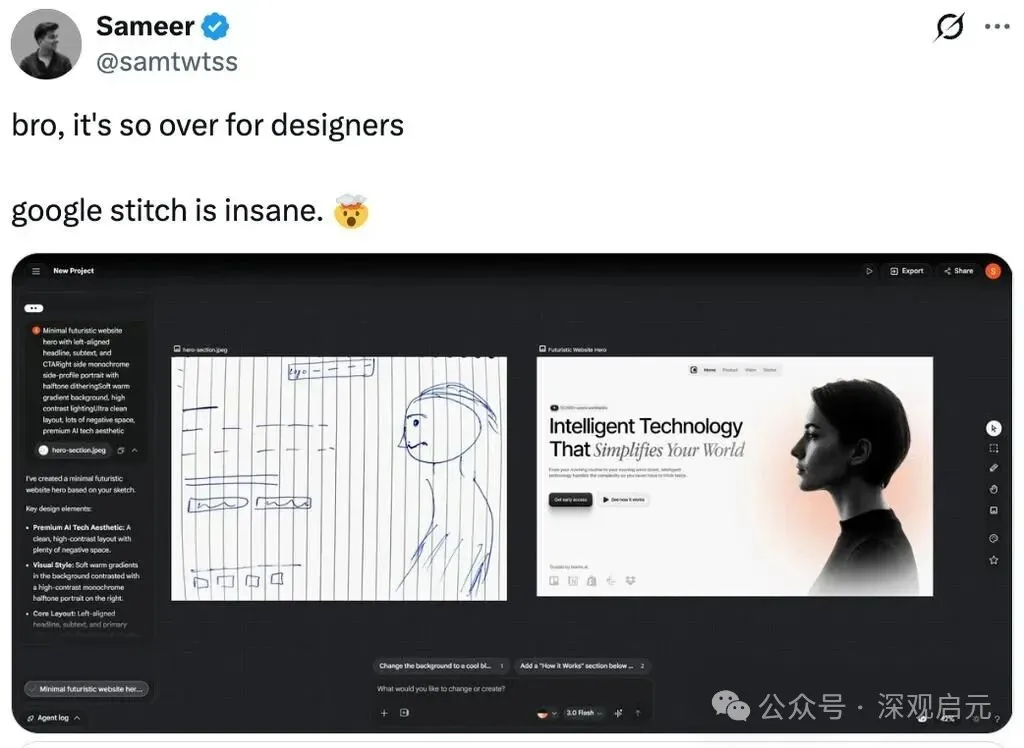Viewport: 1024px width, 748px height.
Task: Select the cursor pointer tool
Action: point(993,428)
